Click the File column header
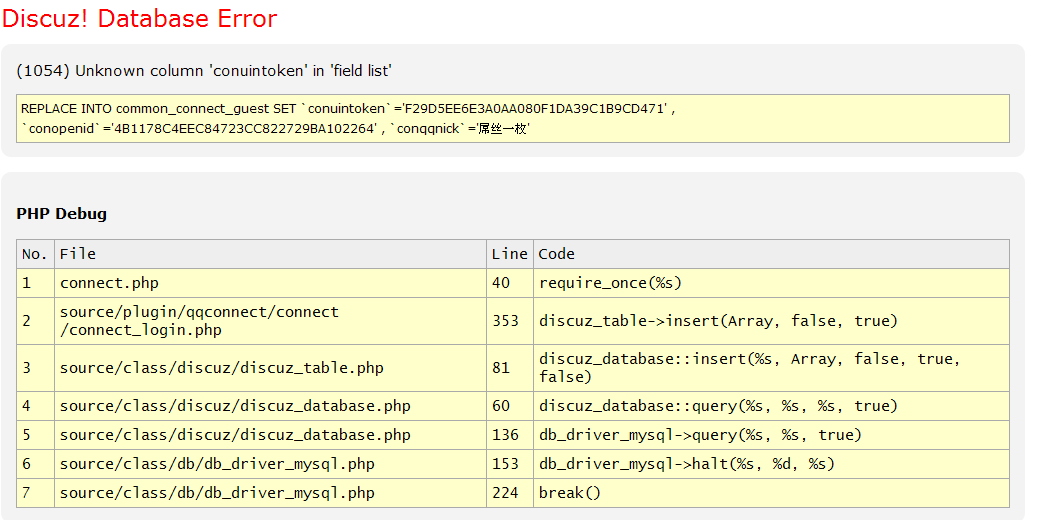This screenshot has width=1055, height=520. [78, 254]
